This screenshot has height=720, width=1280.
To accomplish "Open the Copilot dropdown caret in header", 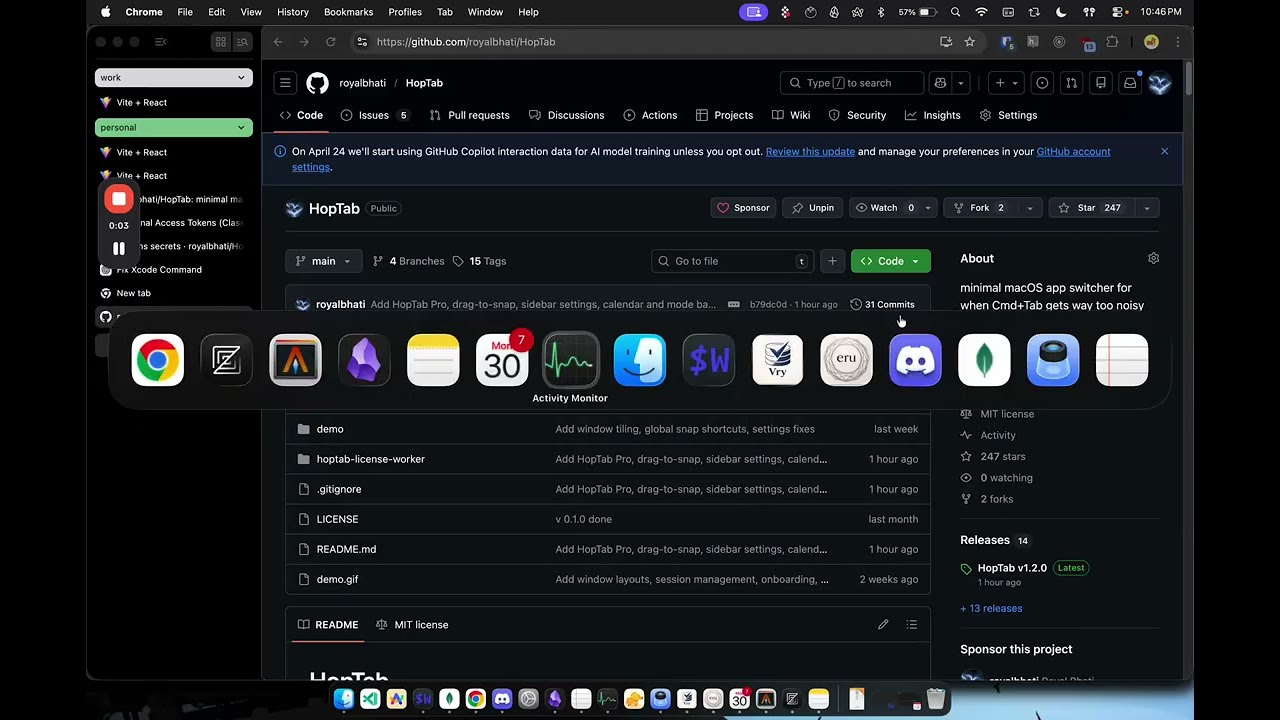I will pos(960,83).
